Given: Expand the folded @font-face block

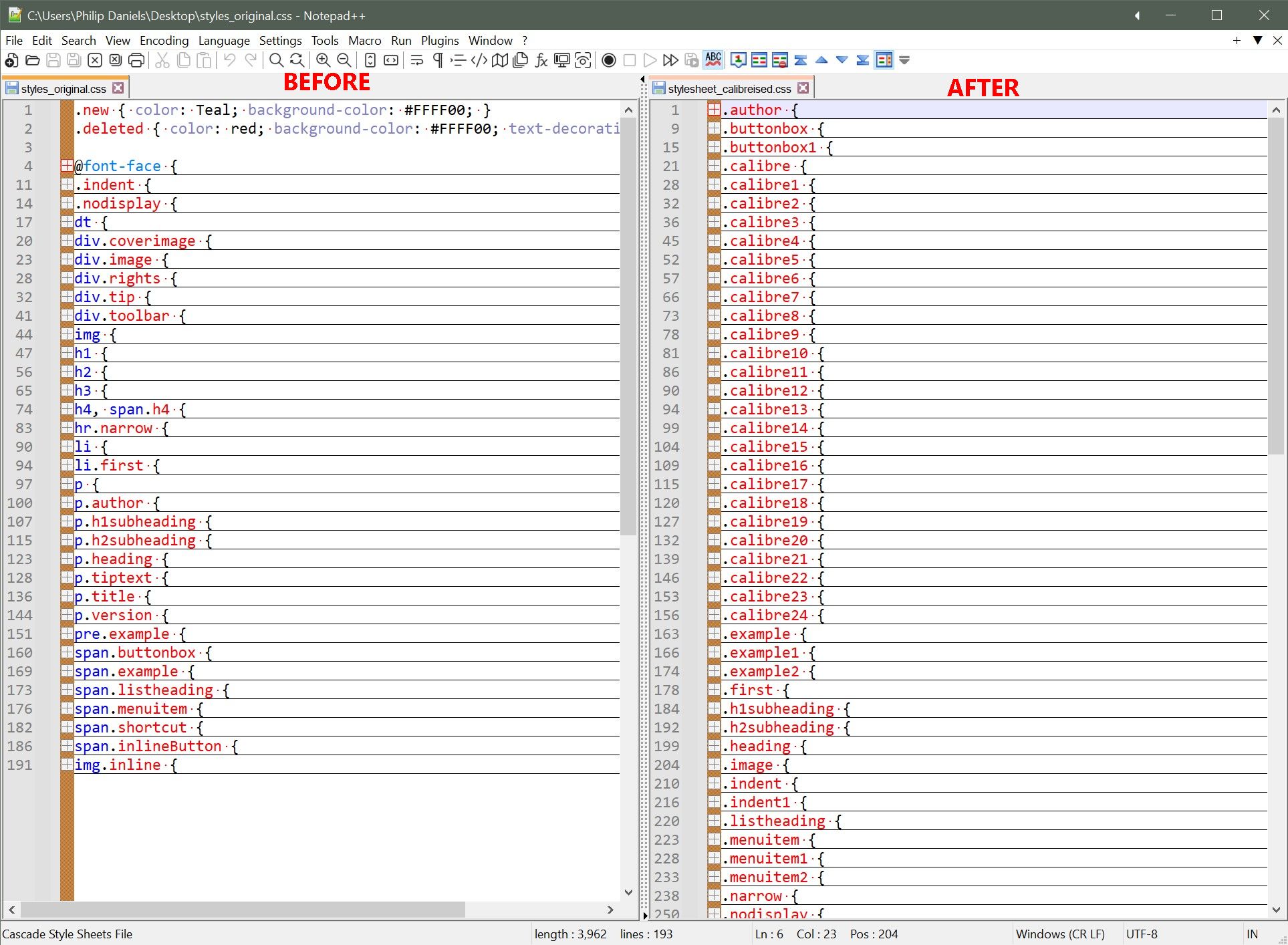Looking at the screenshot, I should (x=66, y=166).
